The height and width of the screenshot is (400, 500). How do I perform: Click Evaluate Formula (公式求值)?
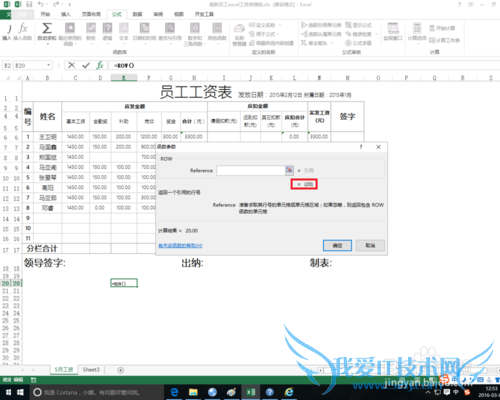358,43
